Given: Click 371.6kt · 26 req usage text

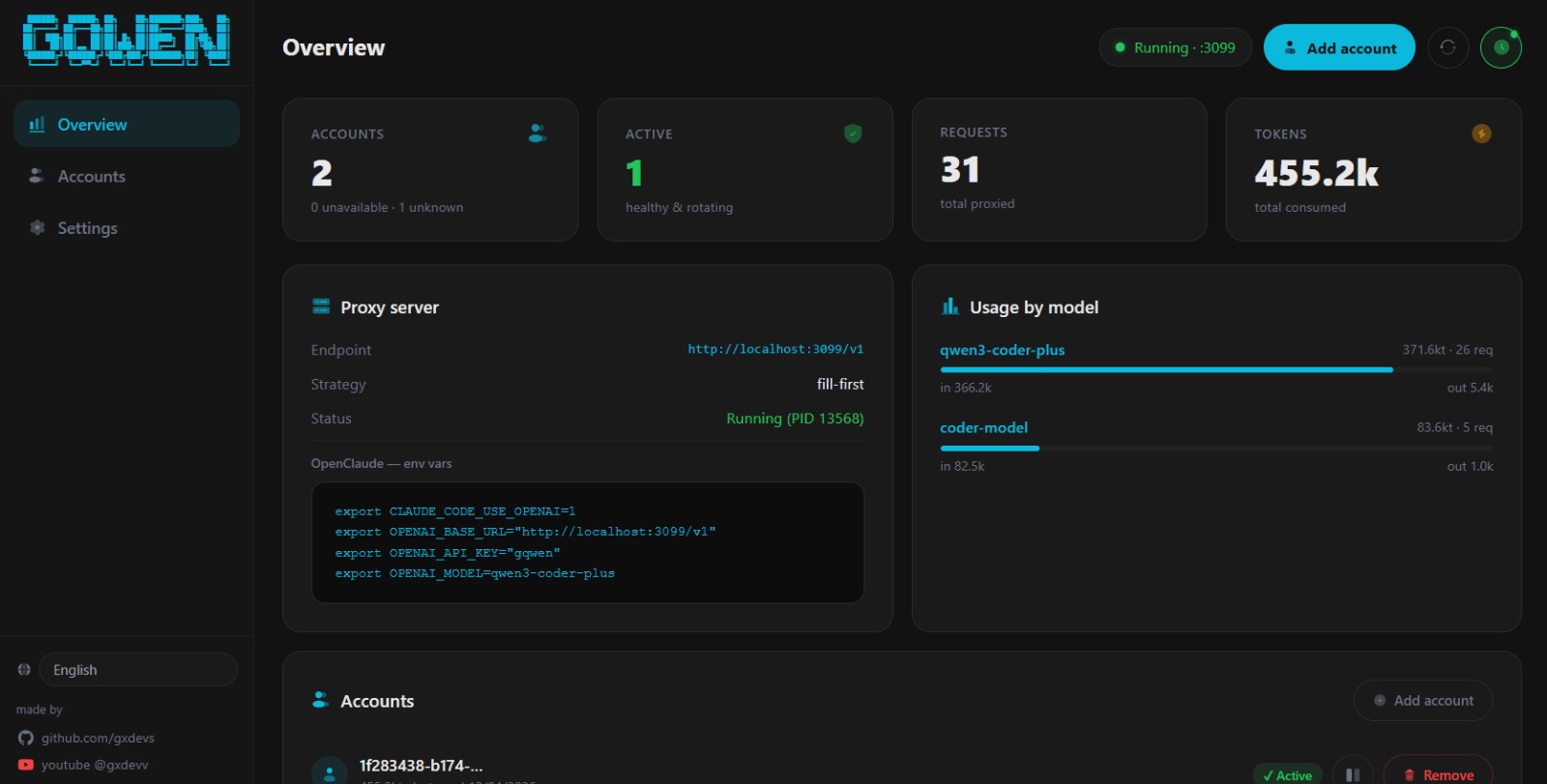Looking at the screenshot, I should tap(1447, 350).
